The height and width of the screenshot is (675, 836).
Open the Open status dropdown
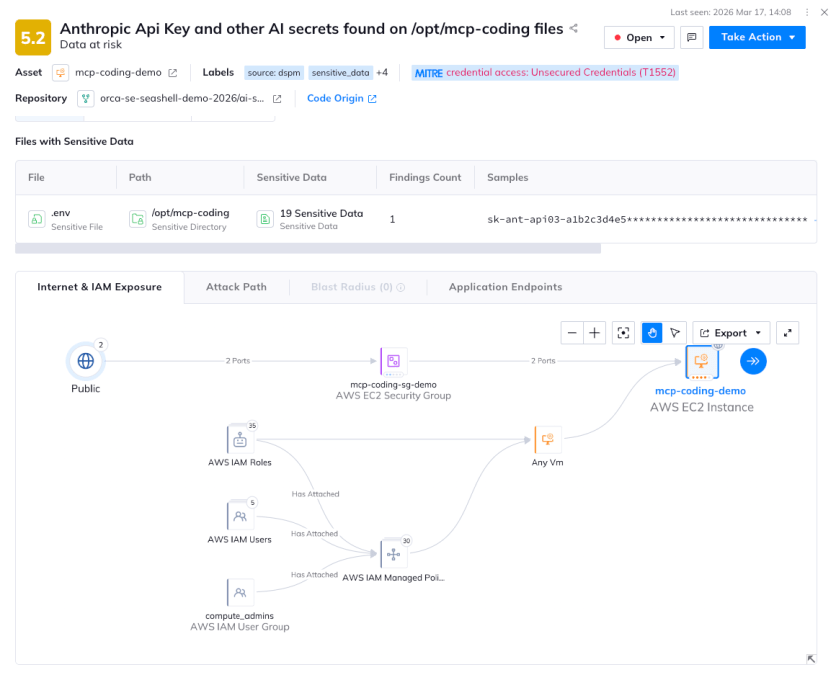pyautogui.click(x=638, y=36)
